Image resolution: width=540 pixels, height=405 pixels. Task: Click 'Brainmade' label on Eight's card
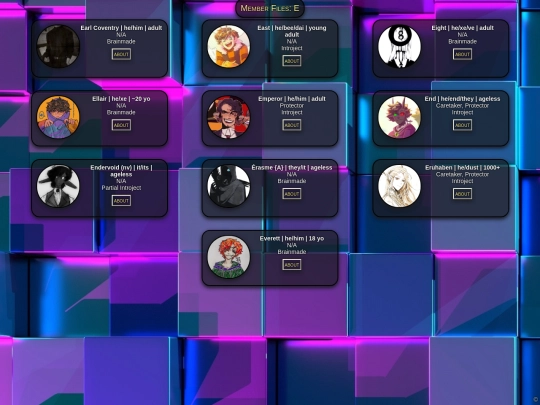462,41
